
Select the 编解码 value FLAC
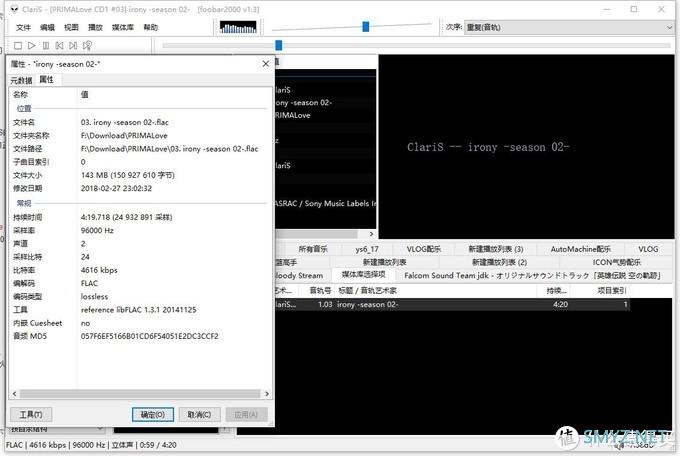click(89, 283)
